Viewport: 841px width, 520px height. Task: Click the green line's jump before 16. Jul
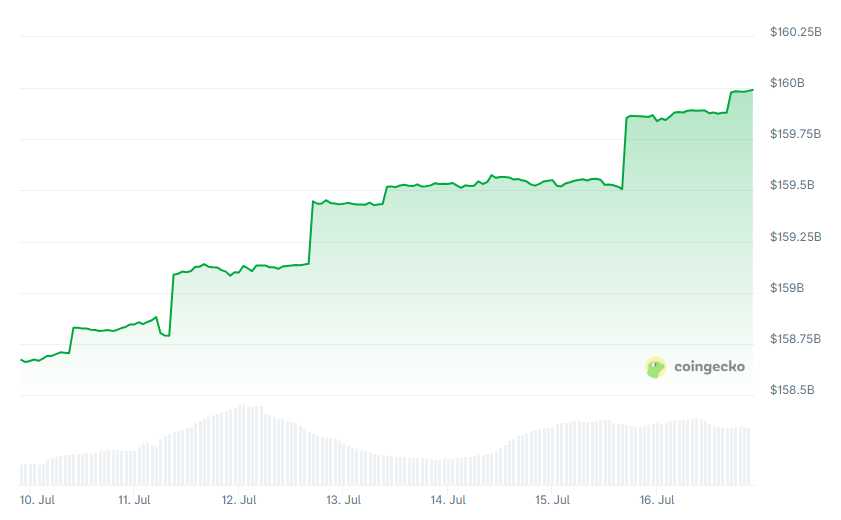click(x=625, y=150)
